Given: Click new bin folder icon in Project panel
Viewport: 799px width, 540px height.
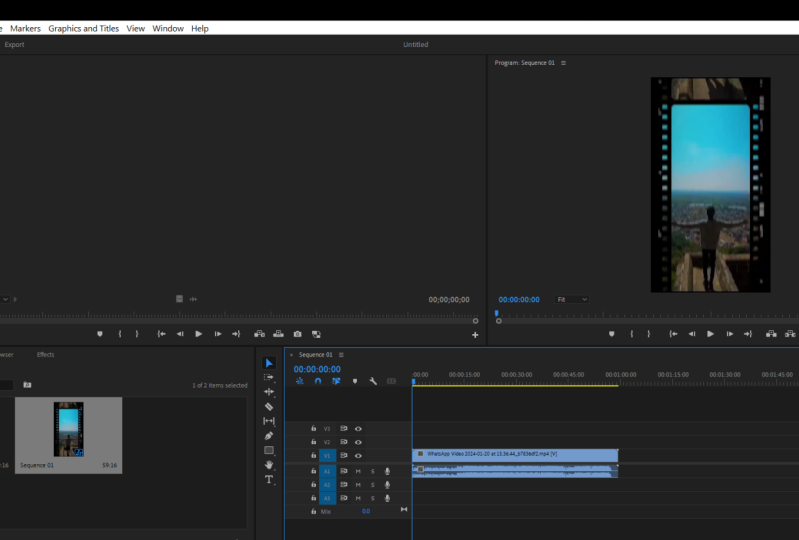Looking at the screenshot, I should pyautogui.click(x=28, y=385).
